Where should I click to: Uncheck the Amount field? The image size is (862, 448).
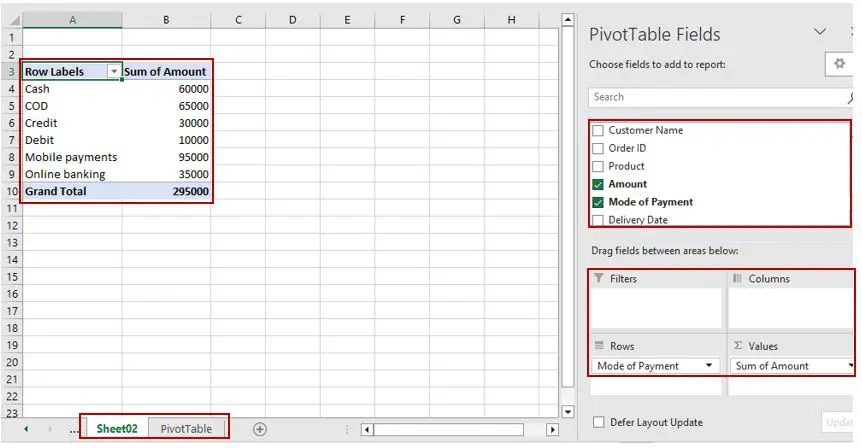click(598, 184)
